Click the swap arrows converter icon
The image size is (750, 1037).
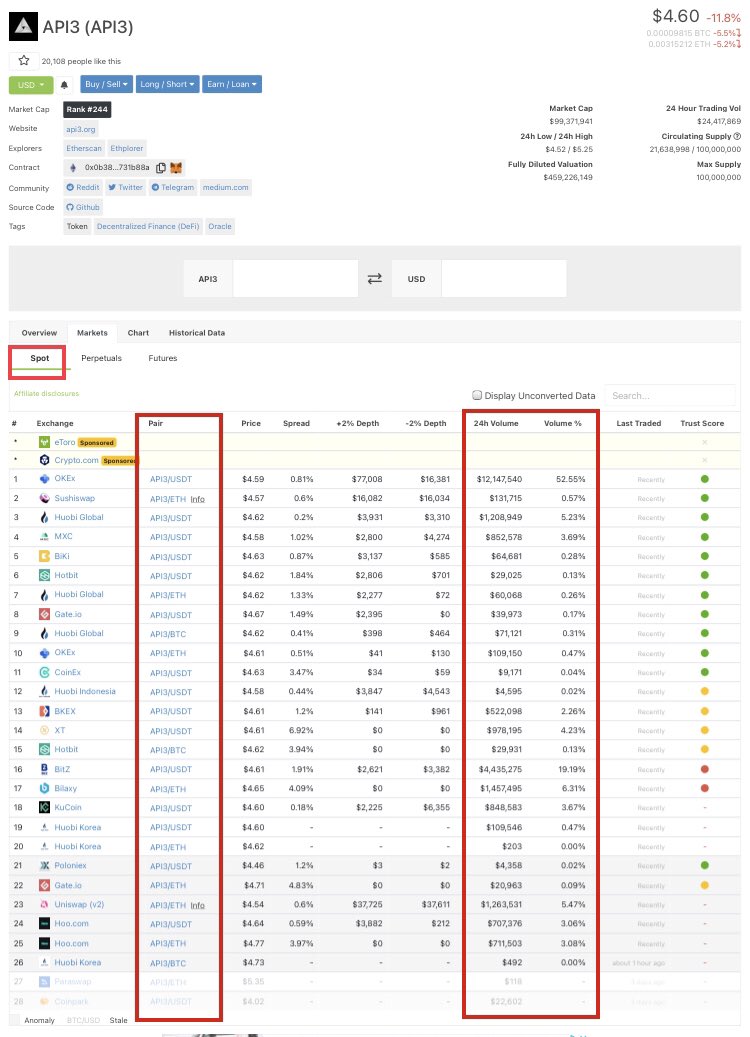(375, 278)
